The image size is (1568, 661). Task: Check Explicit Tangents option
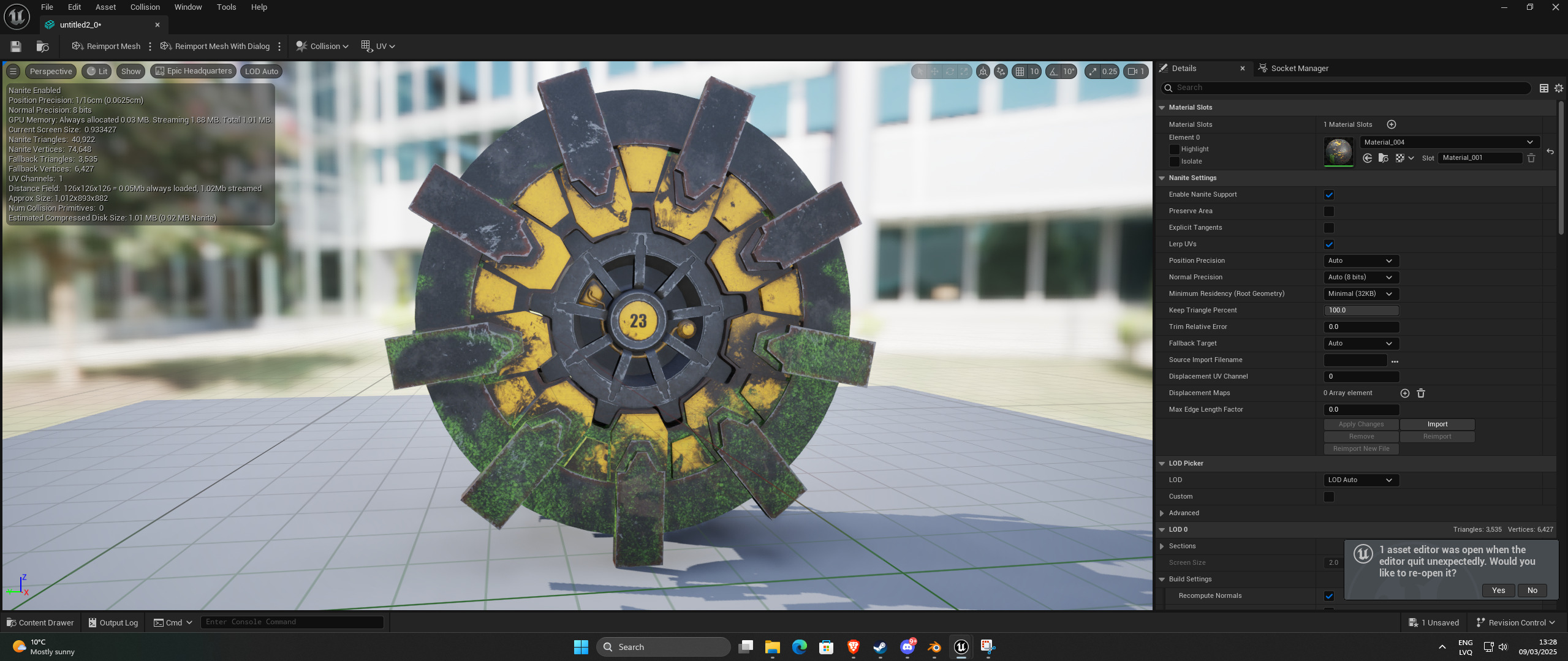click(1329, 228)
